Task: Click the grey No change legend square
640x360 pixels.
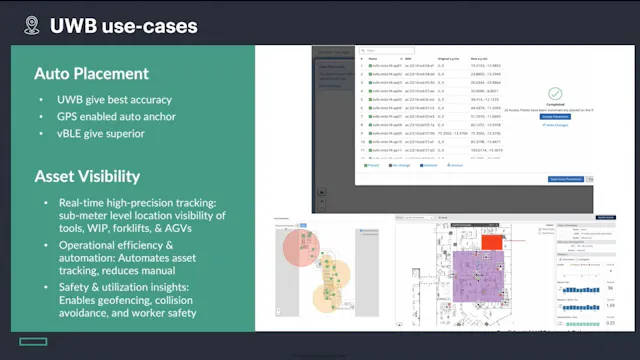Action: click(390, 165)
